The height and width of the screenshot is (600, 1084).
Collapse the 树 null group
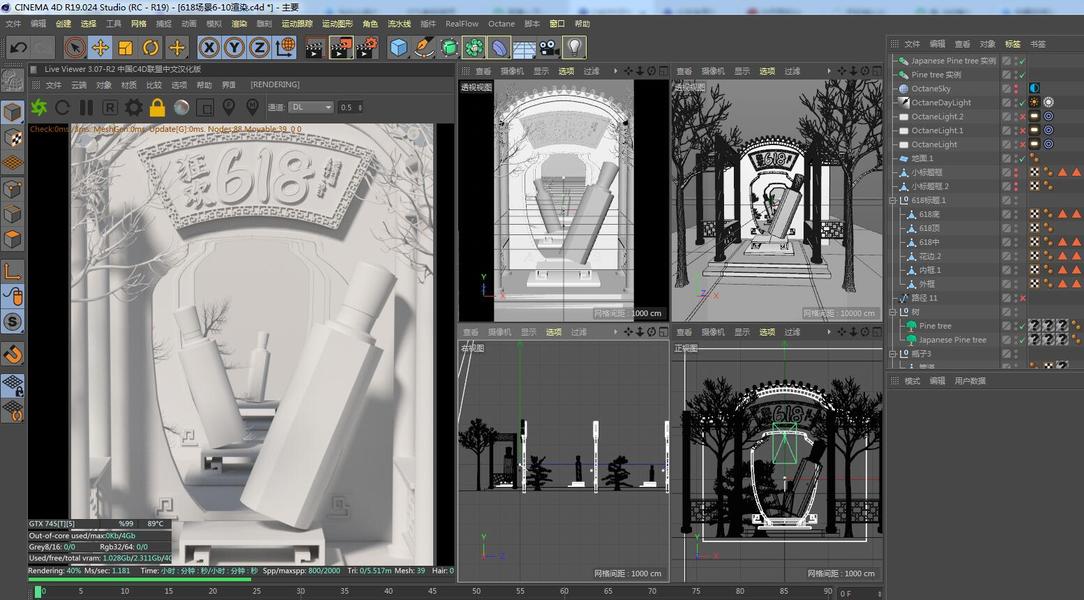point(893,312)
